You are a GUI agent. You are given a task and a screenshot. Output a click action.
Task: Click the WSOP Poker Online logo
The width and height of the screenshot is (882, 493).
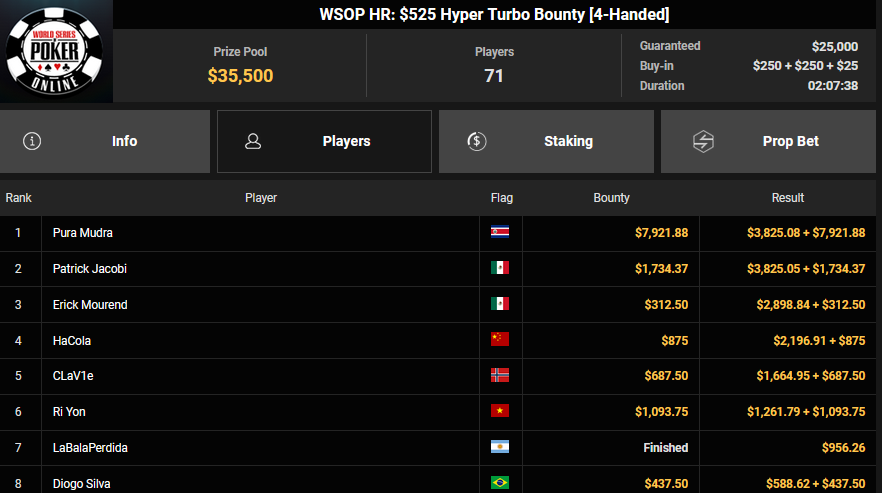(56, 51)
